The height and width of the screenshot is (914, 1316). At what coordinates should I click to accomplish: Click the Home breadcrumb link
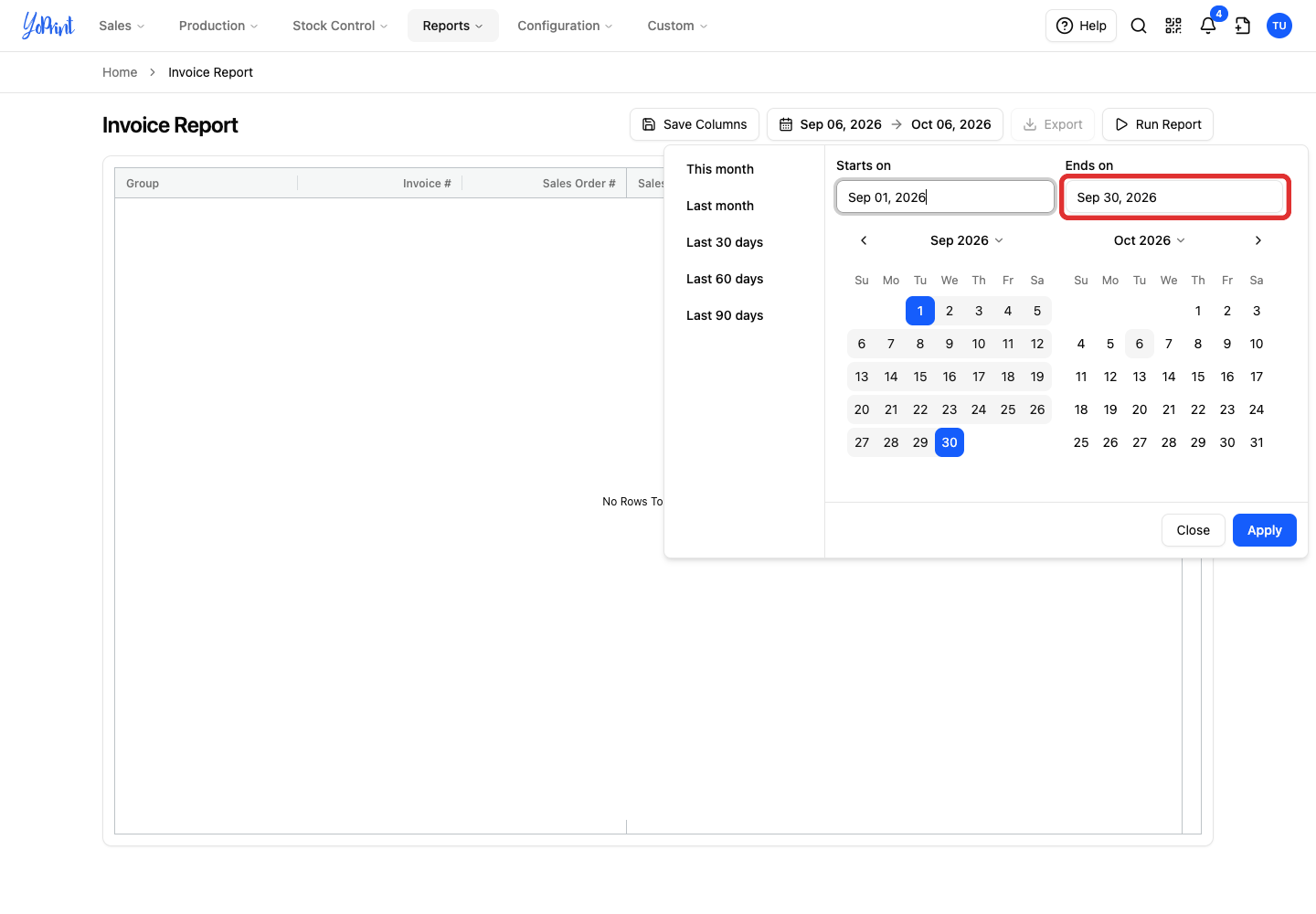click(x=120, y=72)
